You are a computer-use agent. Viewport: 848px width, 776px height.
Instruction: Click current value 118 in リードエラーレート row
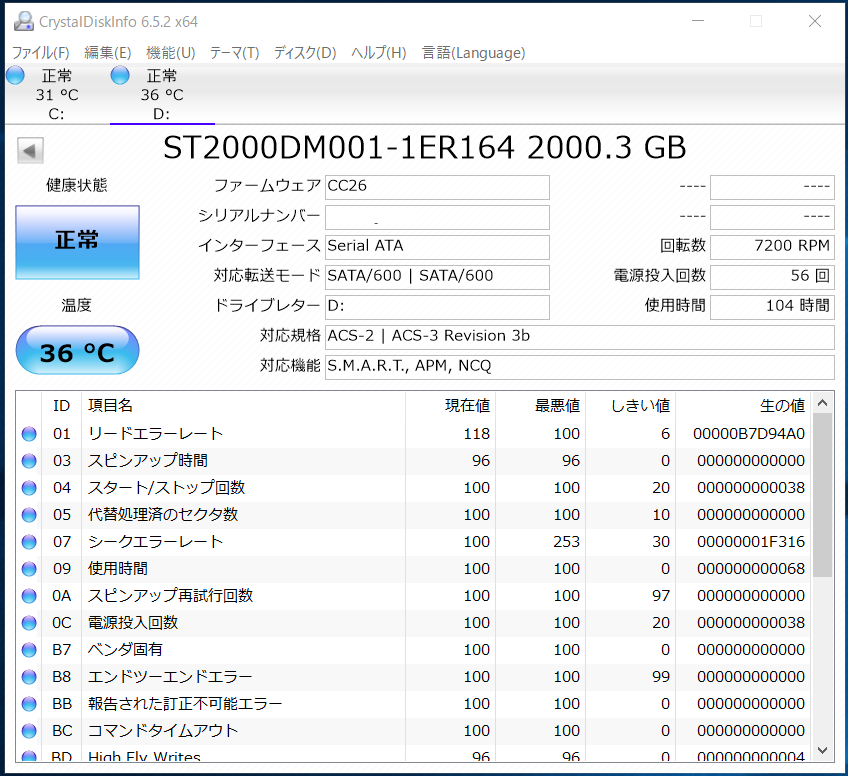point(476,434)
